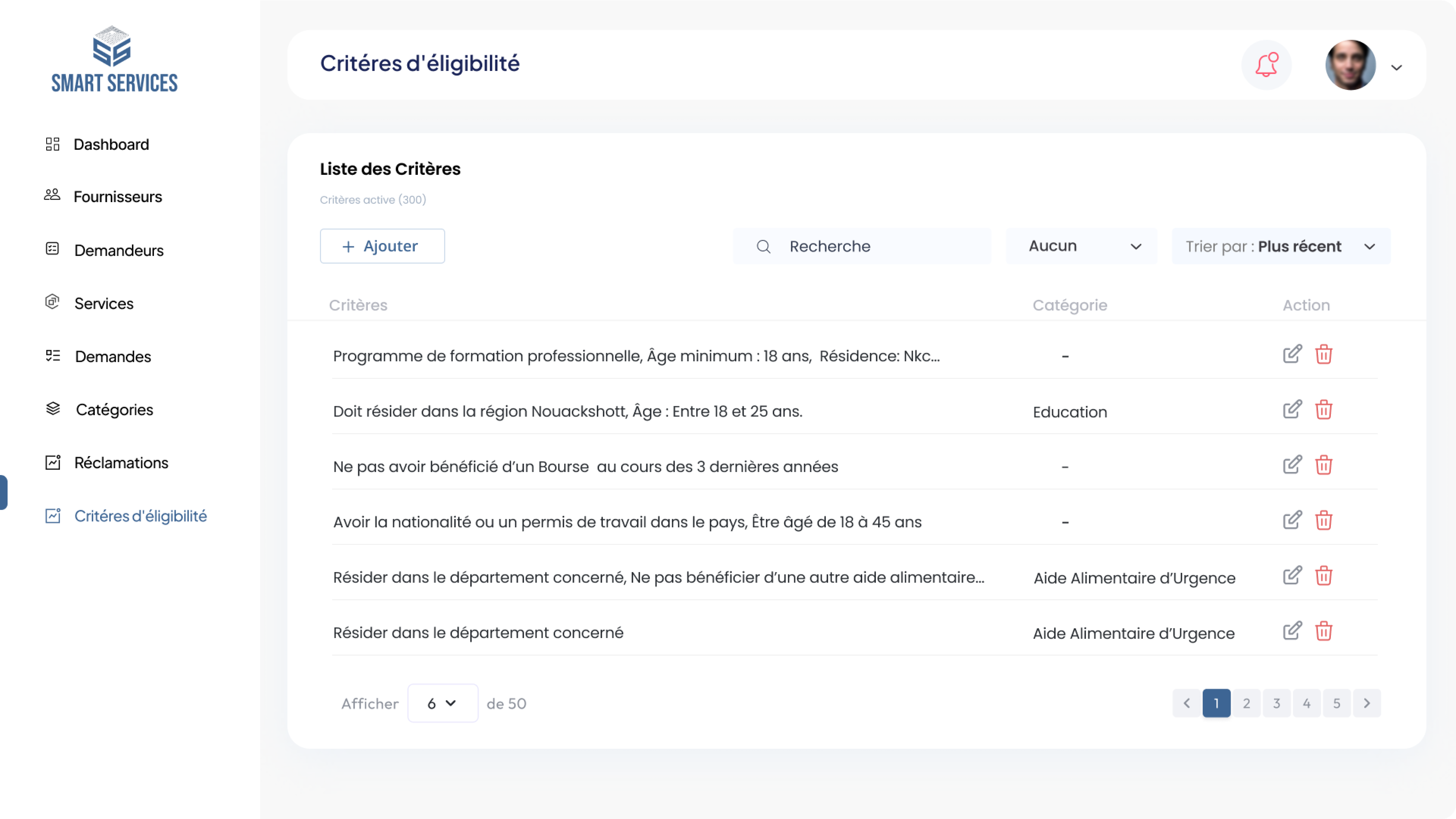
Task: Open Demandeurs in the sidebar
Action: point(105,250)
